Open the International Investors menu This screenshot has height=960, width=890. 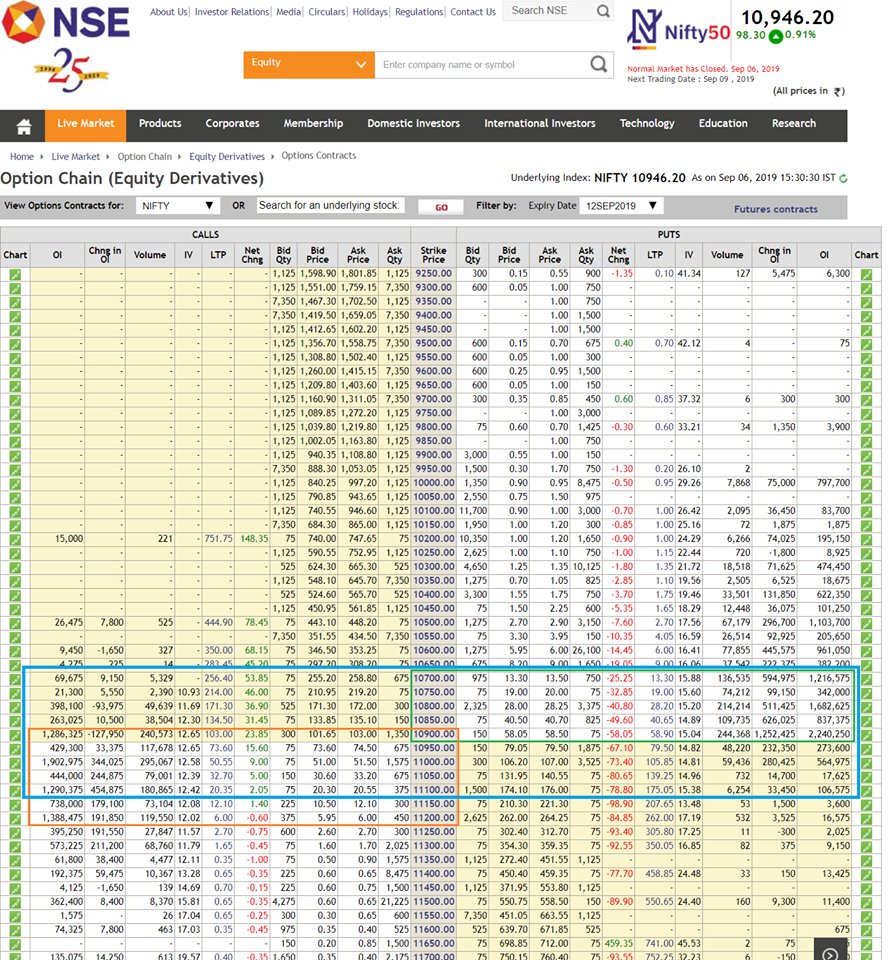[x=539, y=124]
